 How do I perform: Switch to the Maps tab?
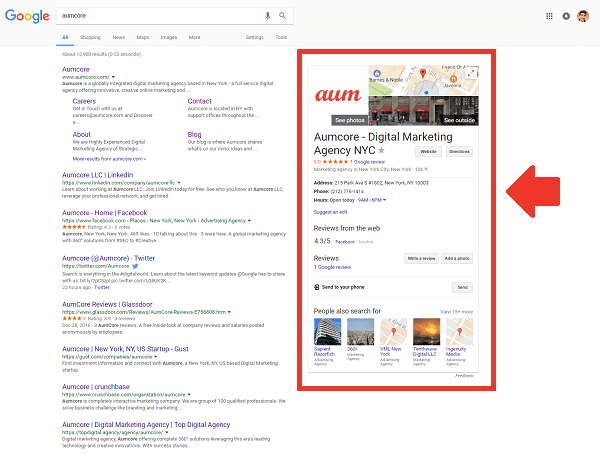coord(143,37)
